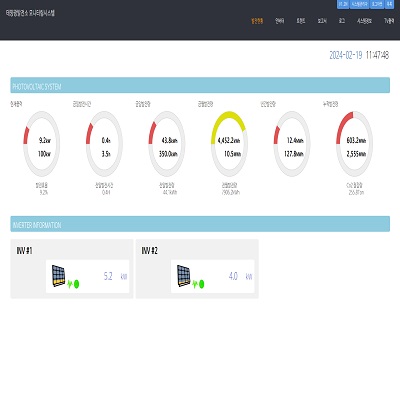Click the INVERTER INFORMATION section header
The height and width of the screenshot is (400, 400).
click(x=200, y=224)
